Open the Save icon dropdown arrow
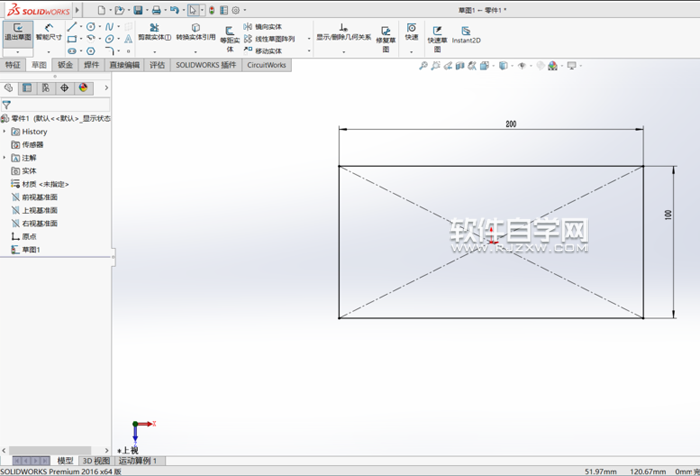Image resolution: width=700 pixels, height=476 pixels. point(147,10)
